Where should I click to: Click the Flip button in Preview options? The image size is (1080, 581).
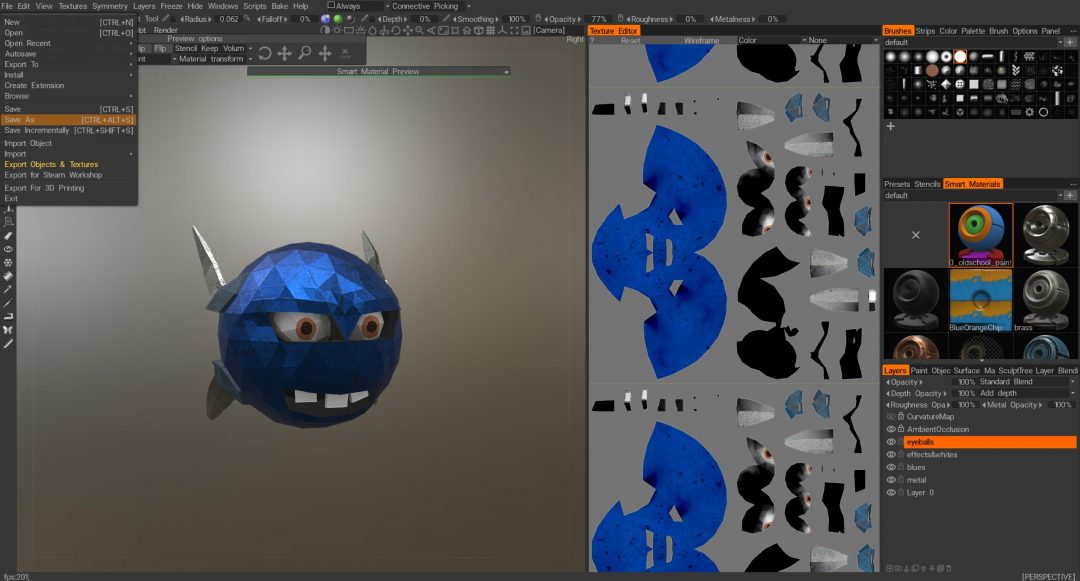tap(160, 48)
